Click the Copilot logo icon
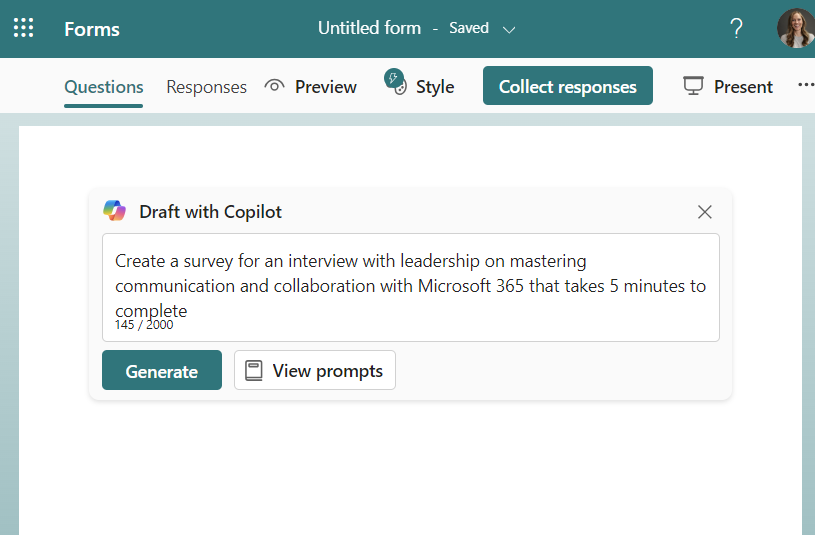815x535 pixels. (114, 211)
